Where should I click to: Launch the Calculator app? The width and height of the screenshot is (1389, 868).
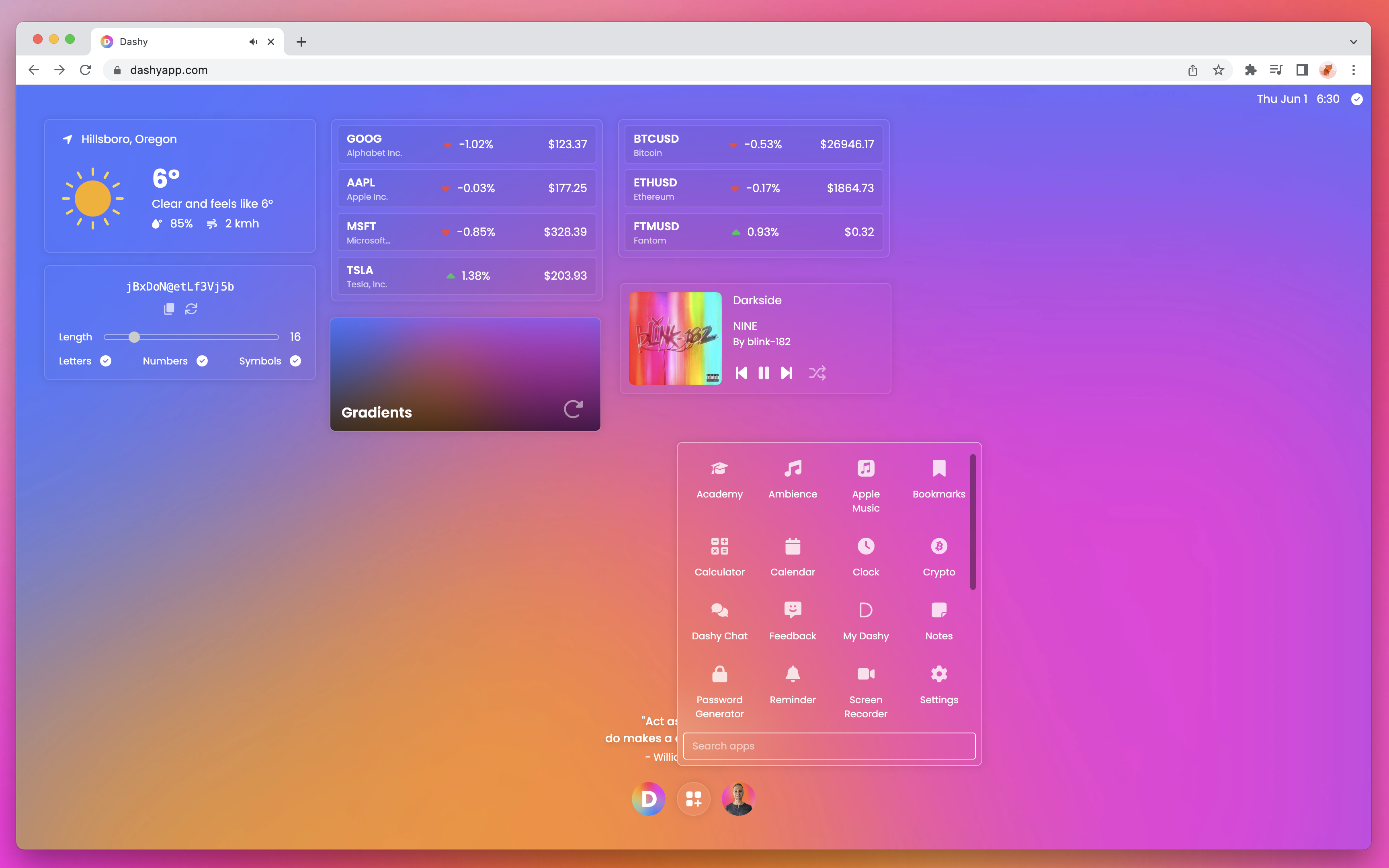click(x=719, y=557)
